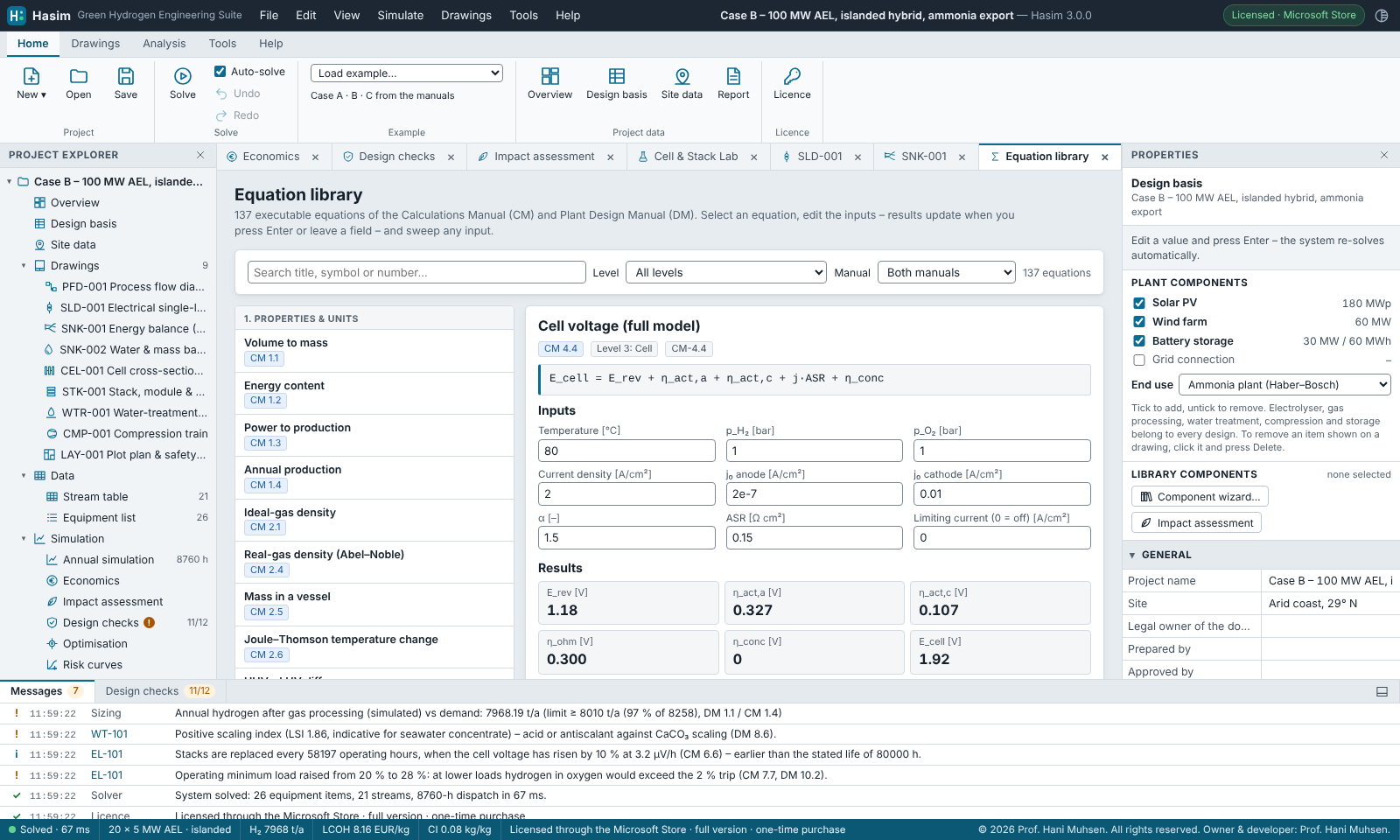Image resolution: width=1400 pixels, height=840 pixels.
Task: Select the Volume to mass equation
Action: click(374, 350)
